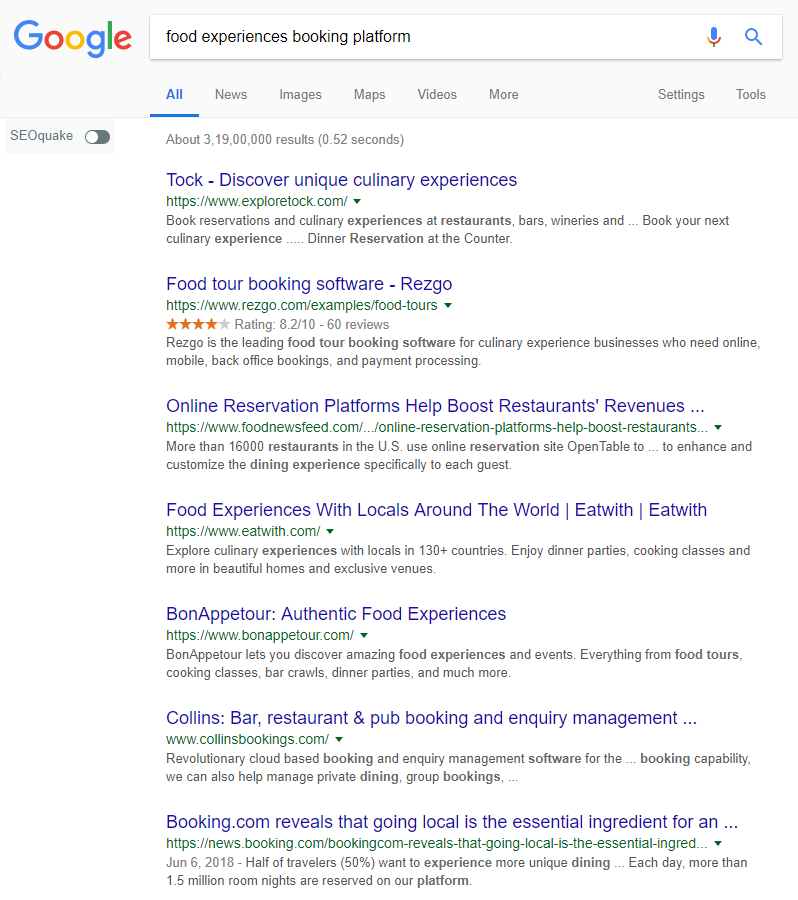Click the SEOquake label
Viewport: 798px width, 900px height.
click(41, 136)
